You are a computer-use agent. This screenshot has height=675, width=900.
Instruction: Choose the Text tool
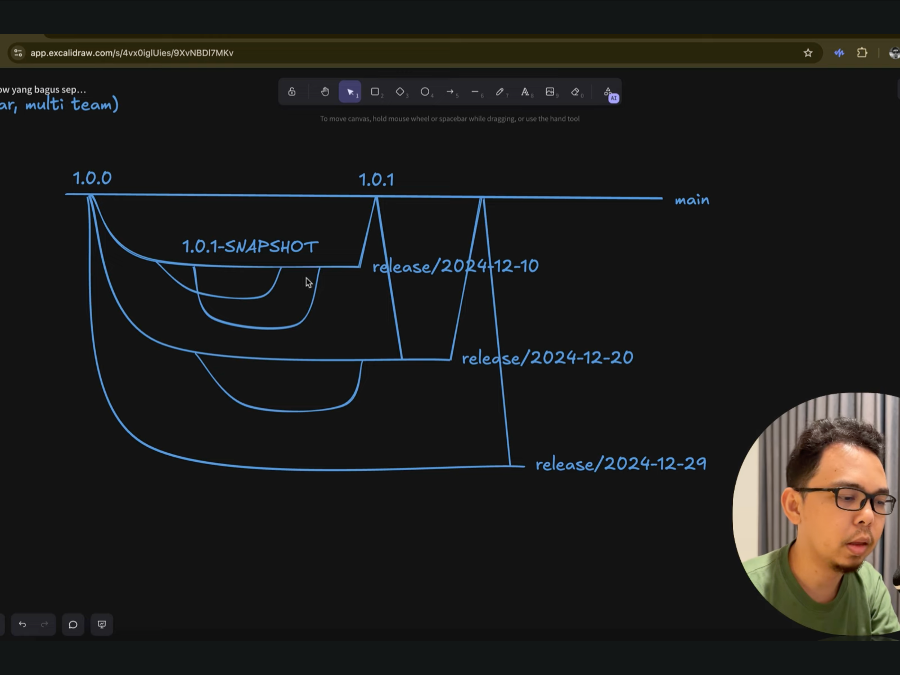coord(525,92)
